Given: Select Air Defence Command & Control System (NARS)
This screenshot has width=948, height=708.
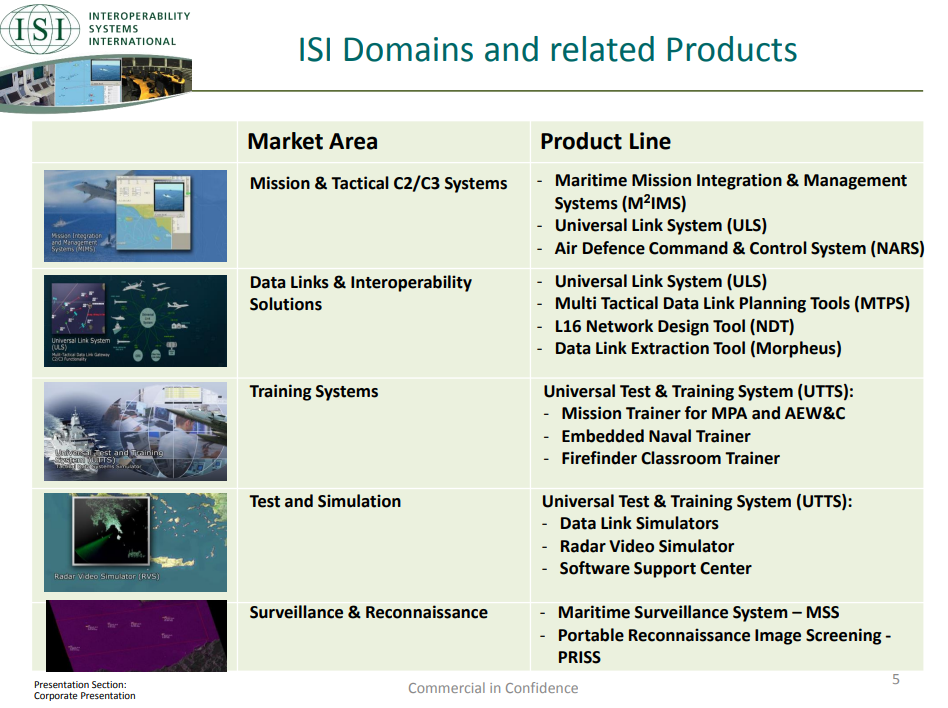Looking at the screenshot, I should [x=739, y=248].
